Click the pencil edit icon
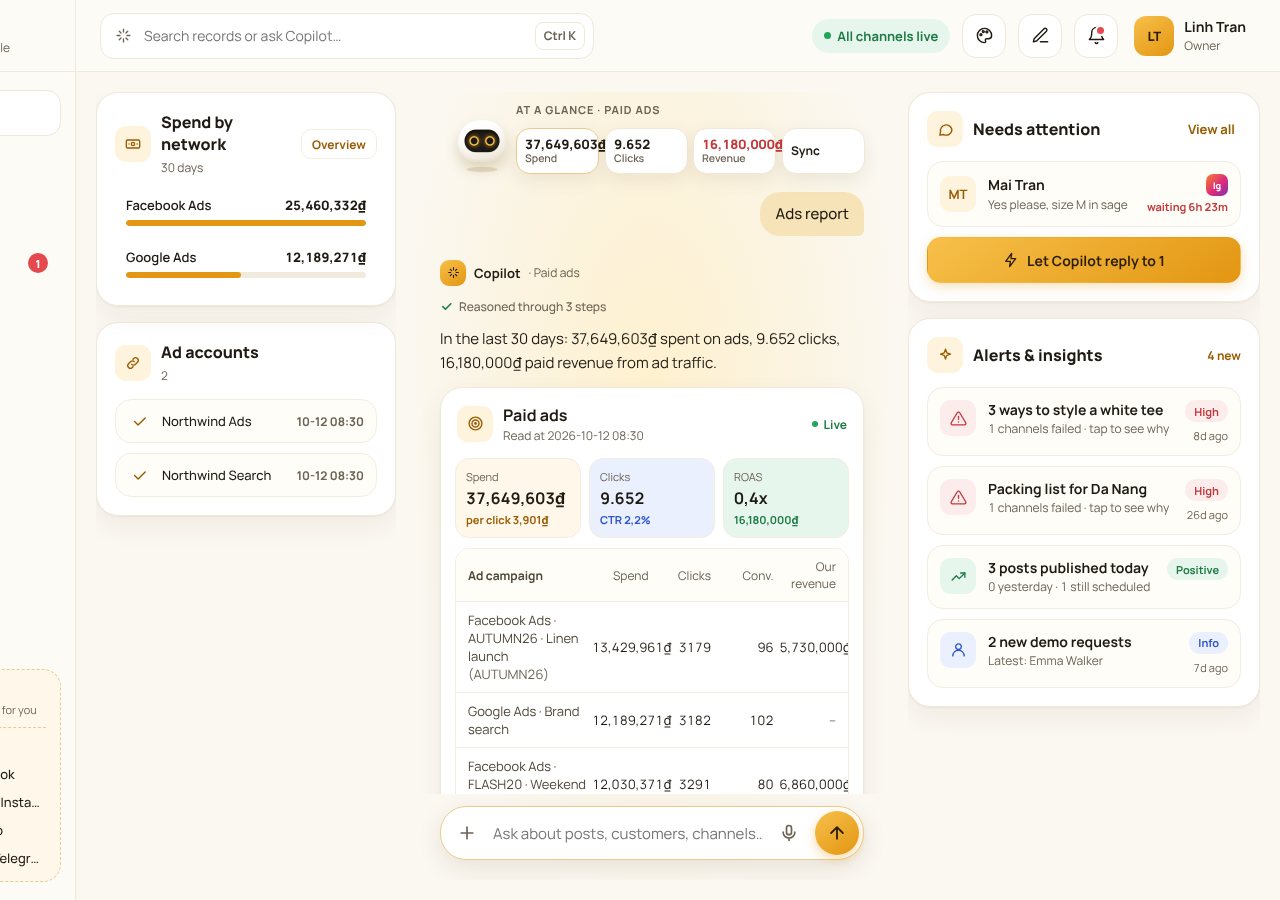Image resolution: width=1280 pixels, height=900 pixels. [x=1040, y=36]
